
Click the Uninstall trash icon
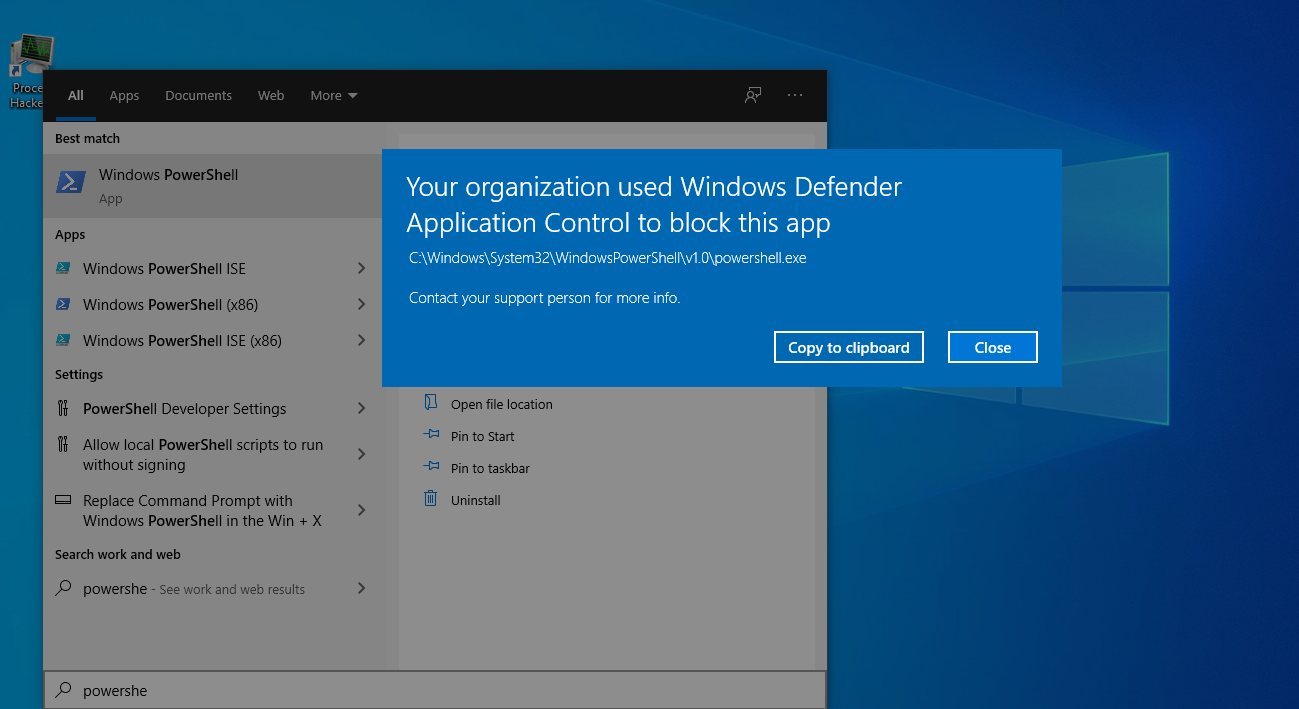(x=431, y=498)
